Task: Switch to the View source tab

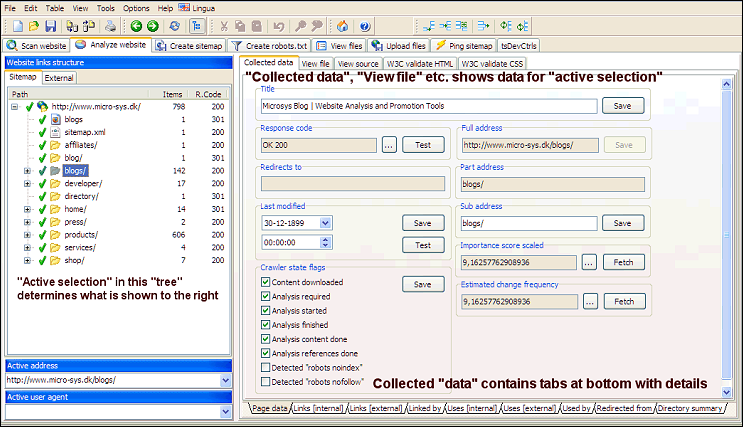Action: (358, 64)
